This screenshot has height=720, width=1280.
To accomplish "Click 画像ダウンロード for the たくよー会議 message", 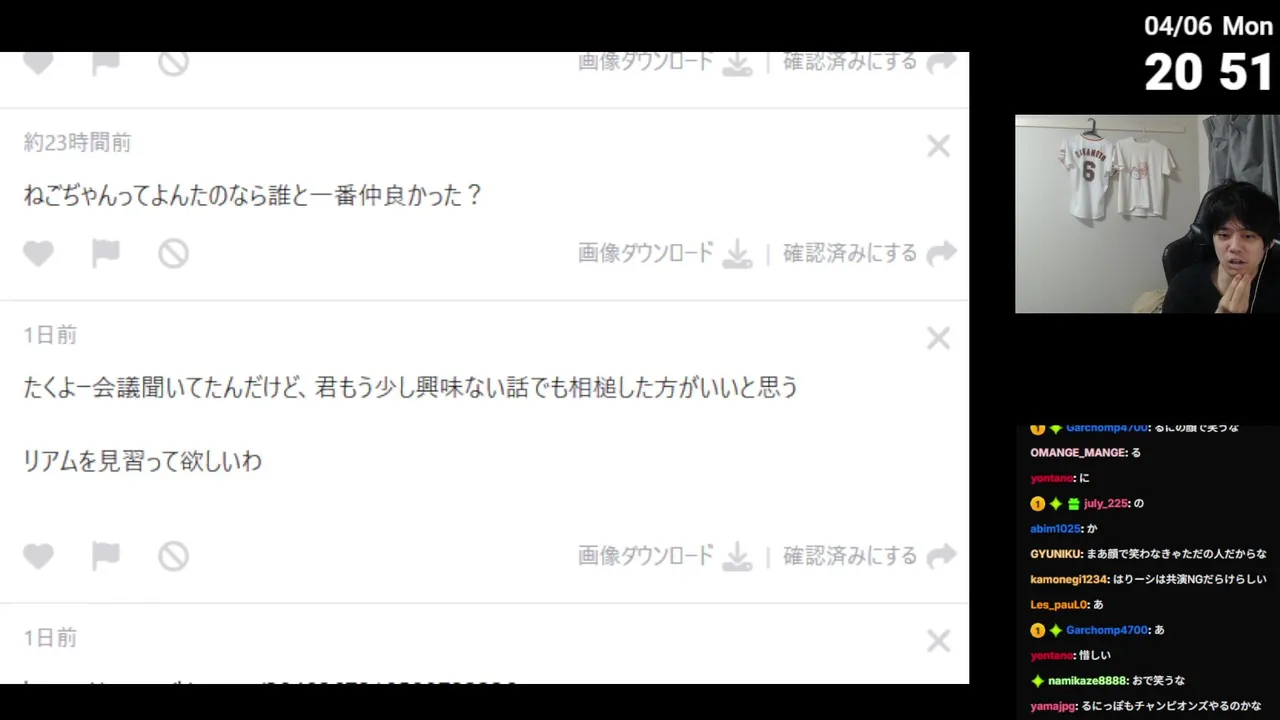I will pos(646,555).
